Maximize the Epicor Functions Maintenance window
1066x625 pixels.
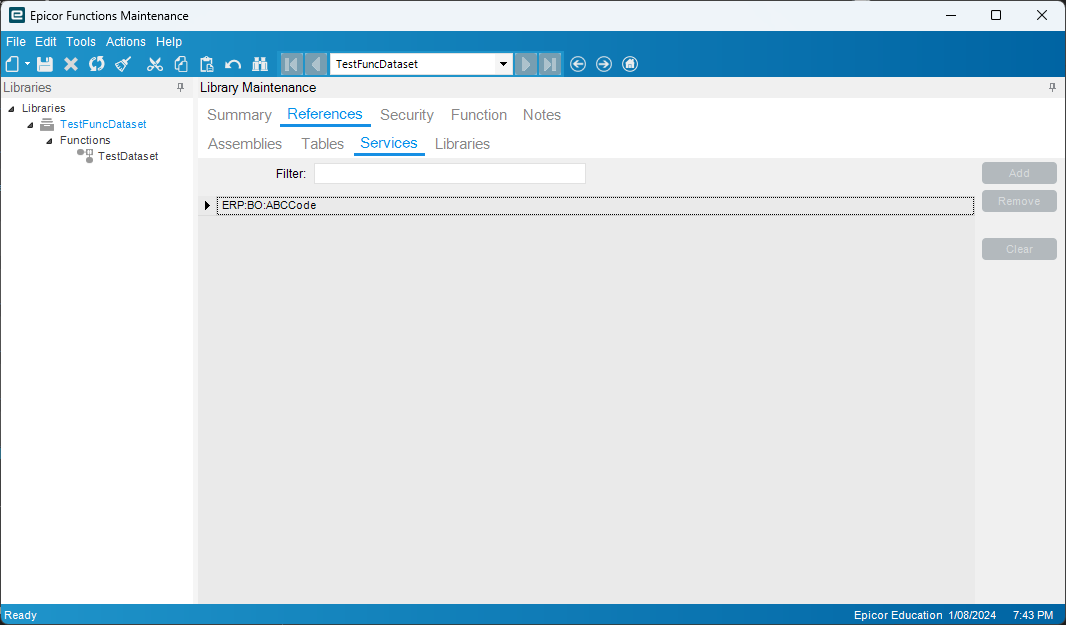pos(996,15)
